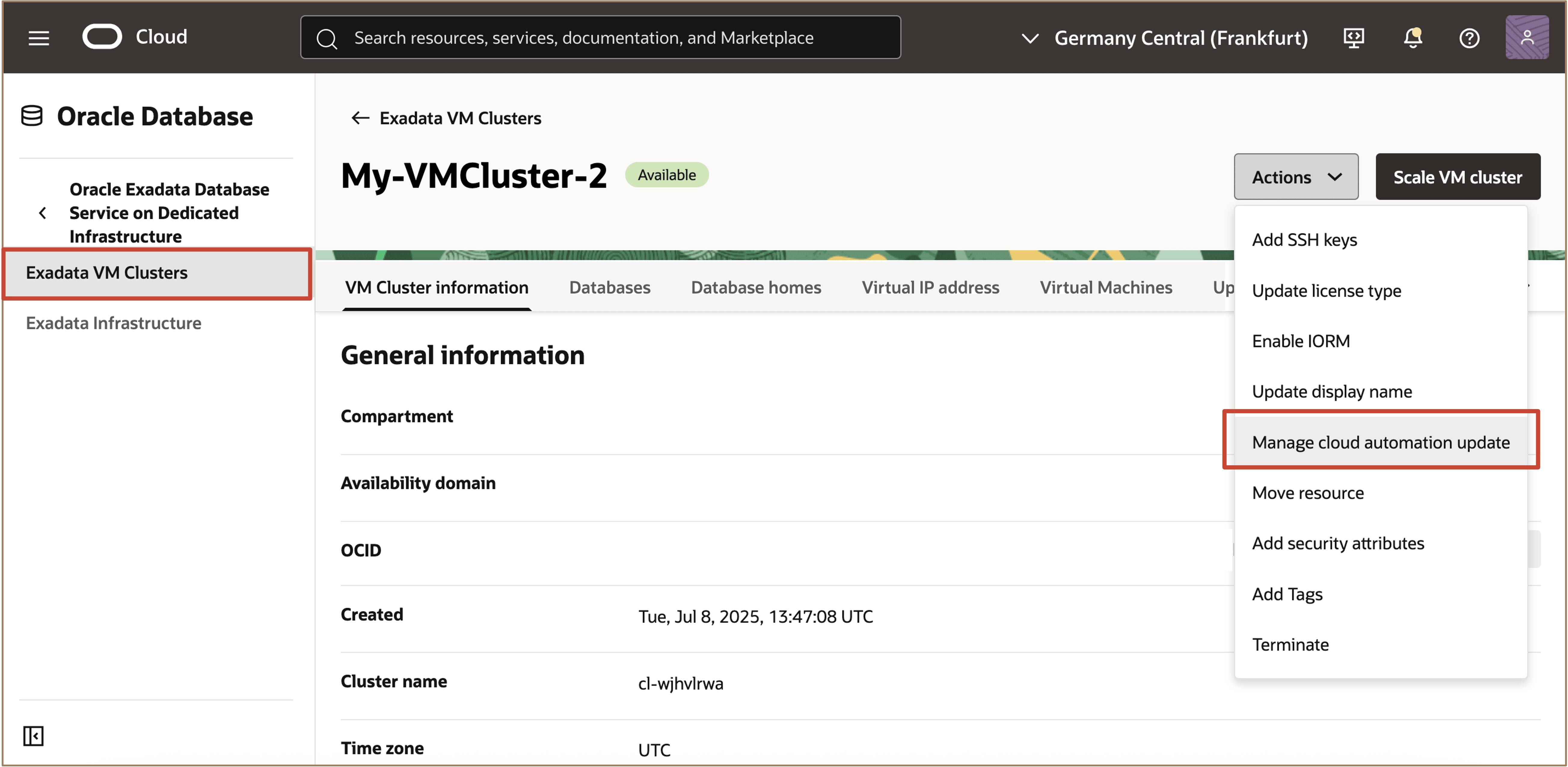Image resolution: width=1568 pixels, height=767 pixels.
Task: Open the Cloud Shell developer tools icon
Action: pyautogui.click(x=1353, y=38)
